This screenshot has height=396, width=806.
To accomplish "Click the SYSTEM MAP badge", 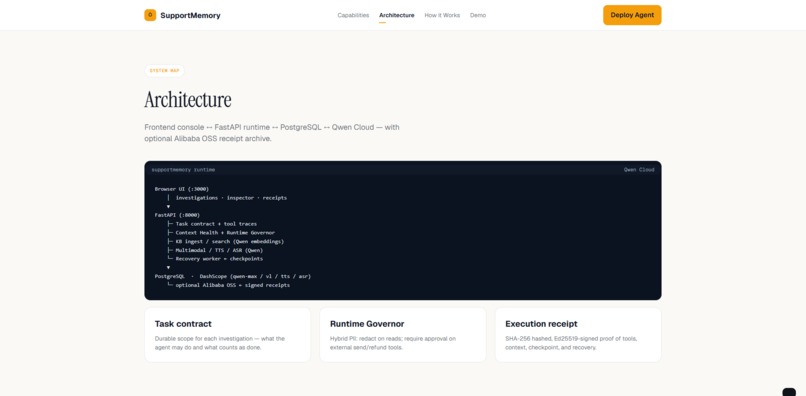I will (x=164, y=70).
